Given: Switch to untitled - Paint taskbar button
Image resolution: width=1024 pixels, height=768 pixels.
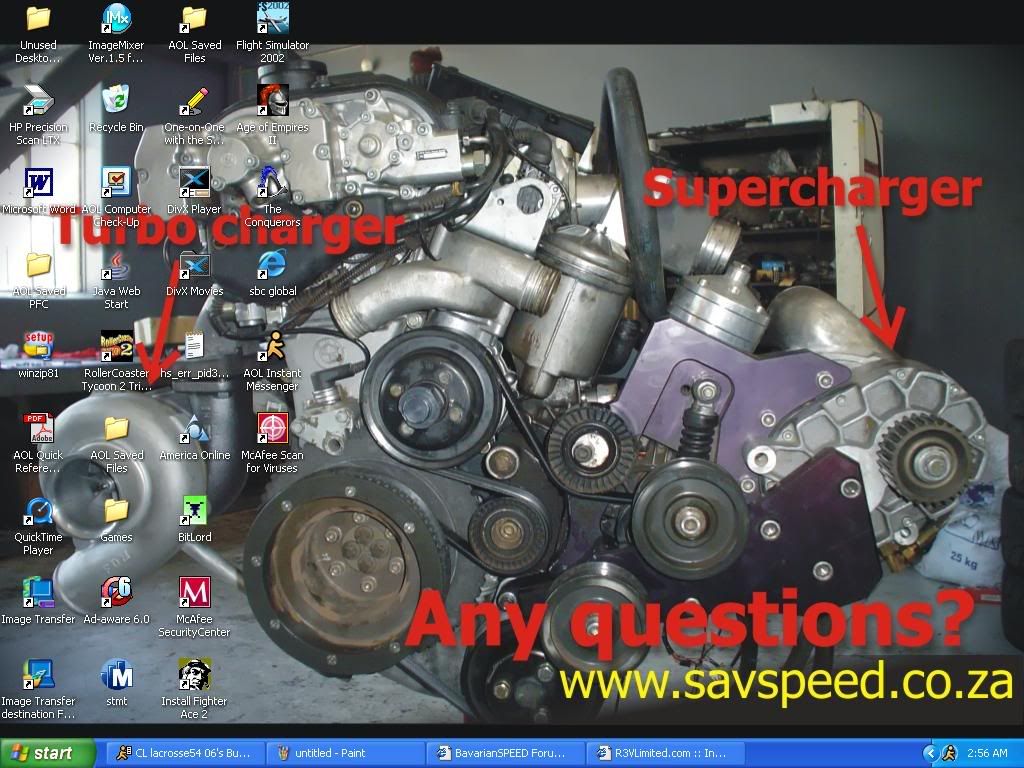Looking at the screenshot, I should [x=345, y=753].
